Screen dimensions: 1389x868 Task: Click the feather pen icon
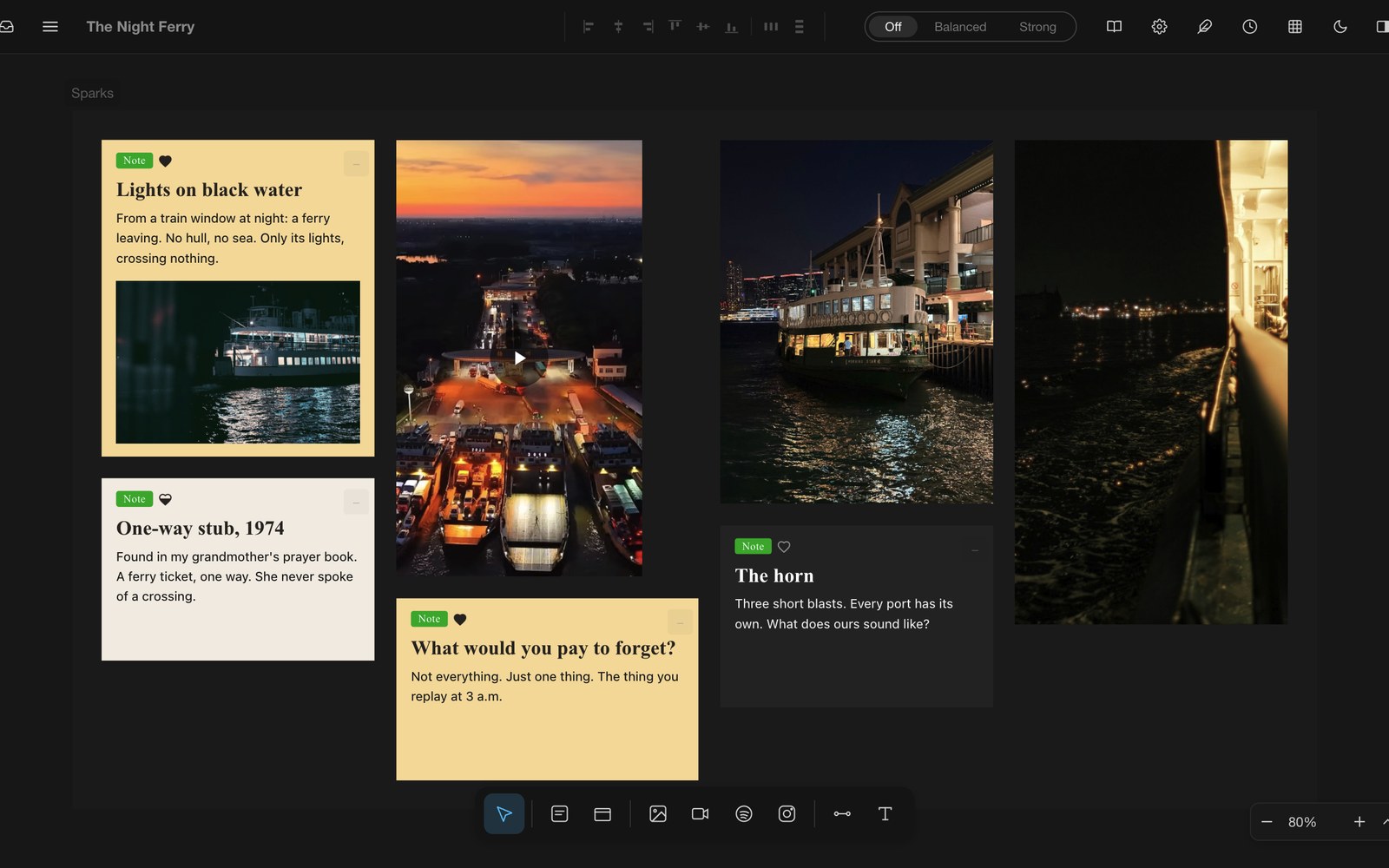tap(1204, 27)
